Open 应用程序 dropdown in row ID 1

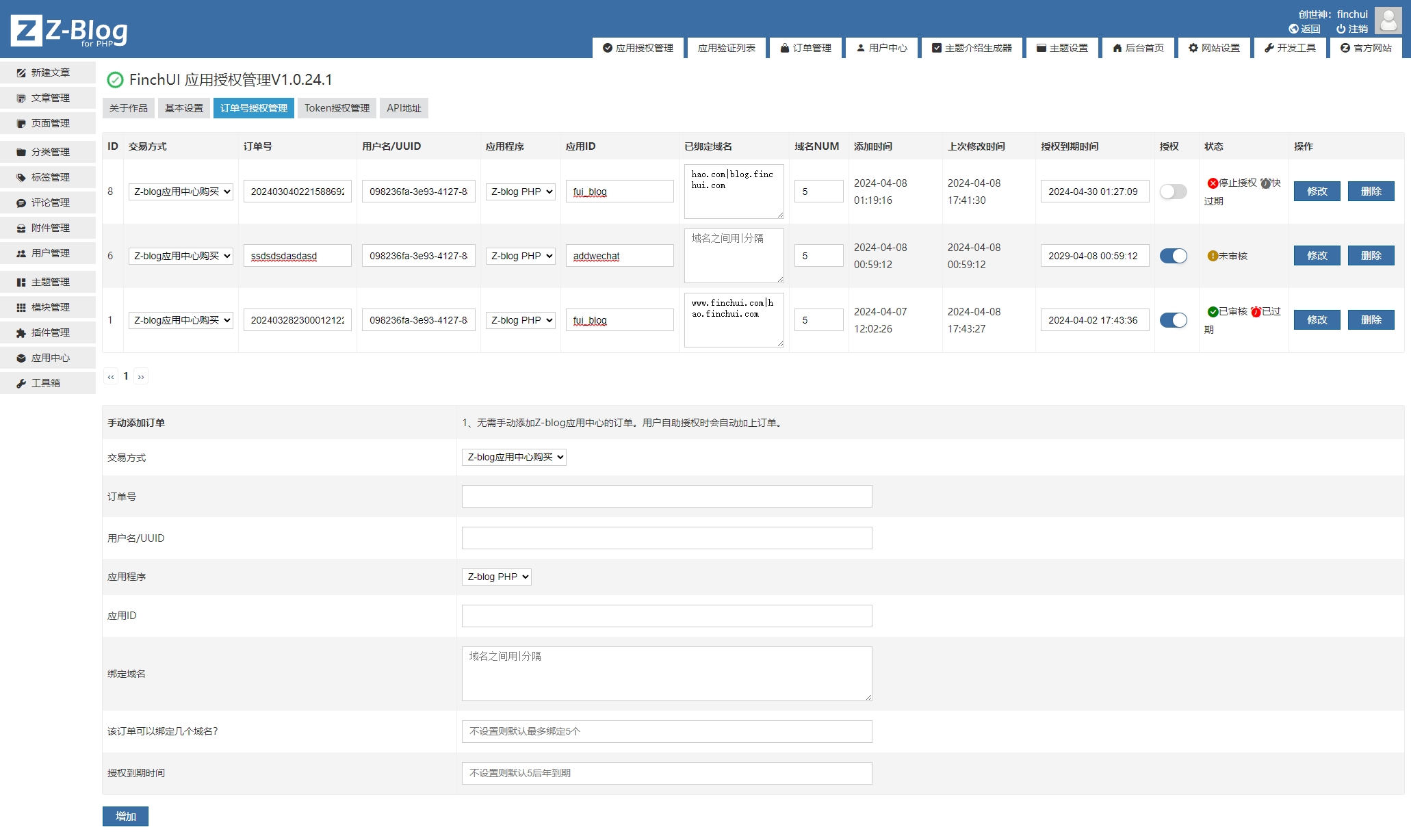521,320
